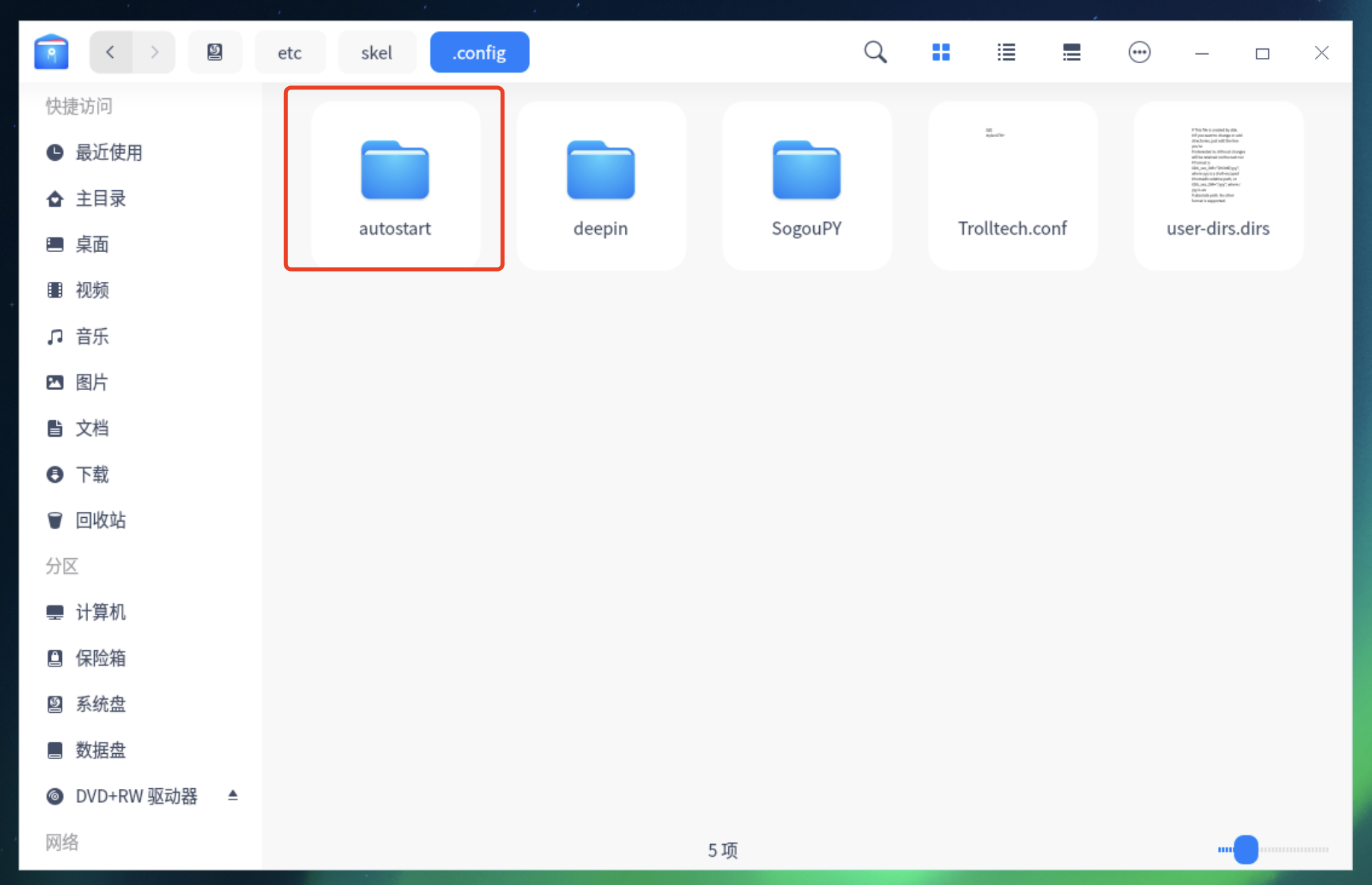Open 下载 downloads in sidebar
The width and height of the screenshot is (1372, 885).
(x=141, y=474)
